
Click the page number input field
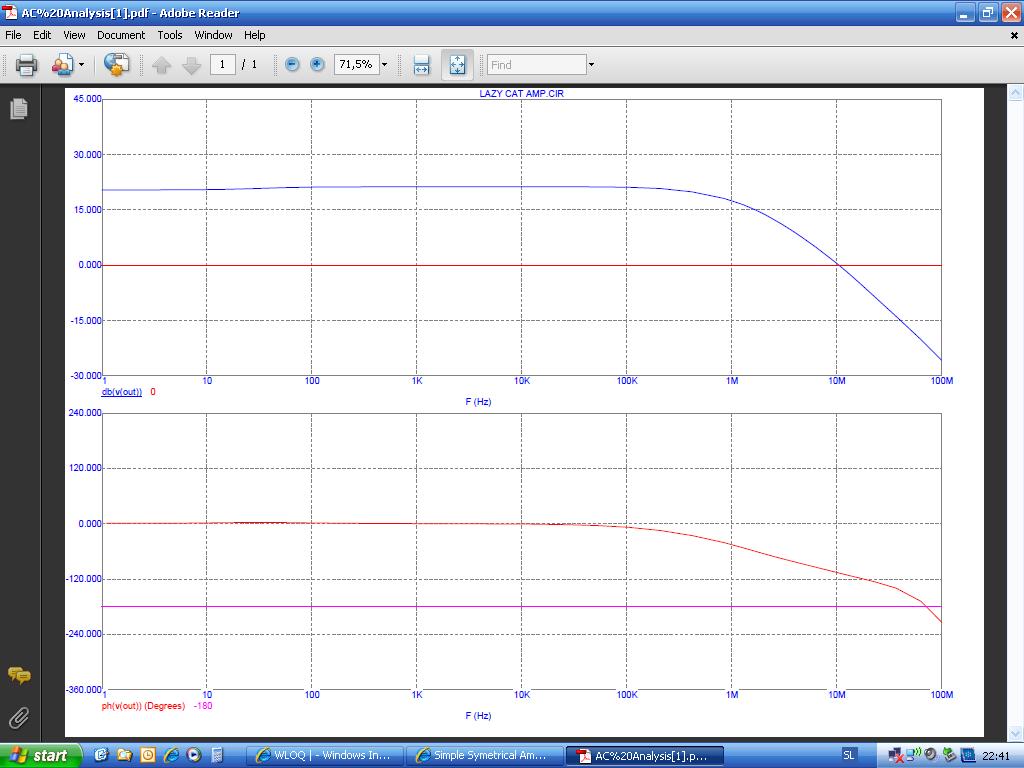222,64
